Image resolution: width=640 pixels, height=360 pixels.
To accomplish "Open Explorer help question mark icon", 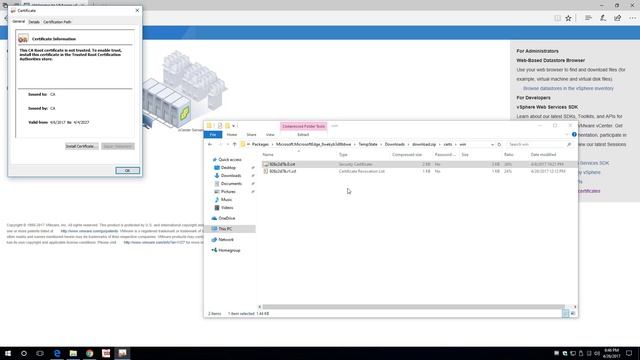I will point(574,134).
